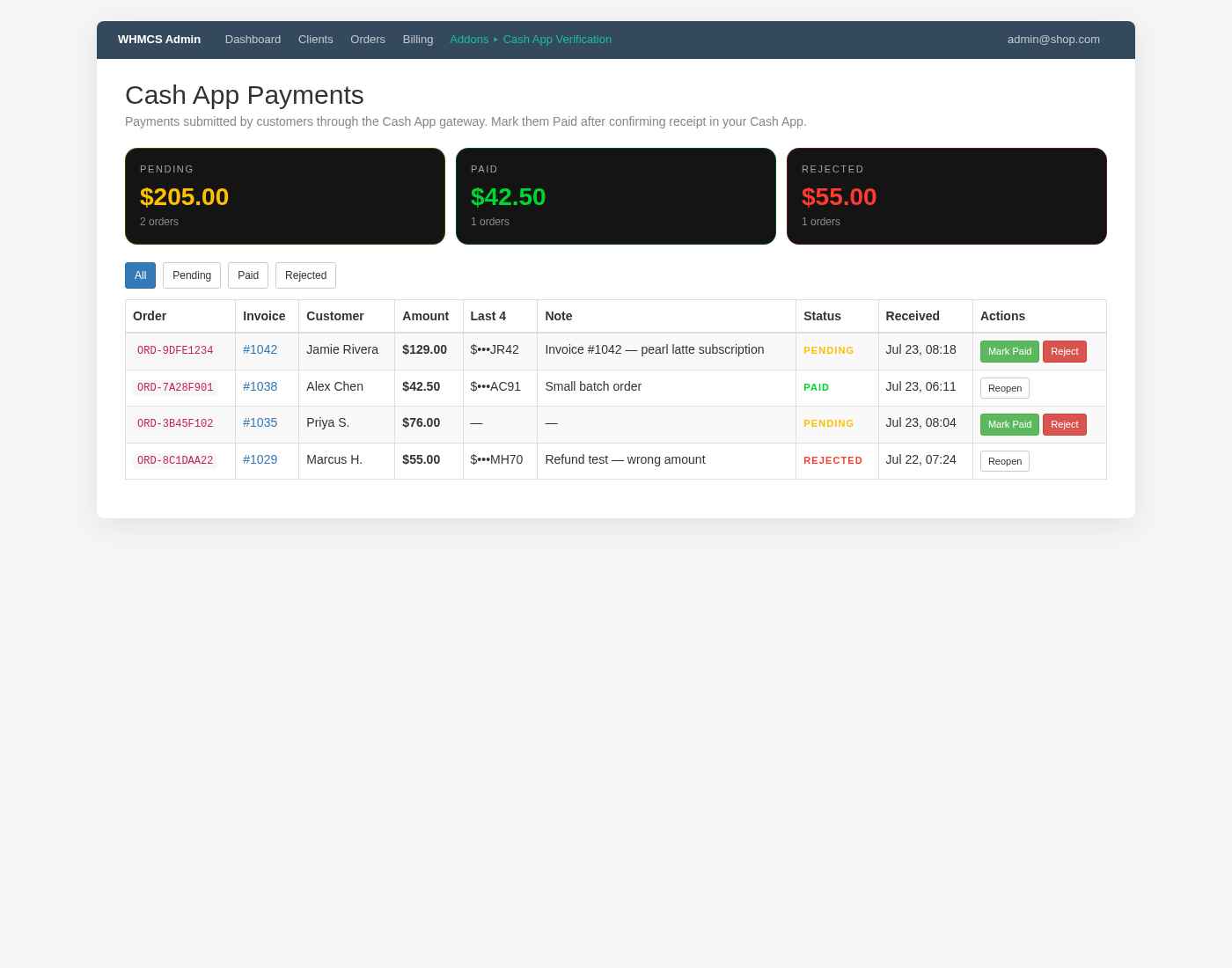Reopen the Marcus H. payment

pyautogui.click(x=1004, y=461)
